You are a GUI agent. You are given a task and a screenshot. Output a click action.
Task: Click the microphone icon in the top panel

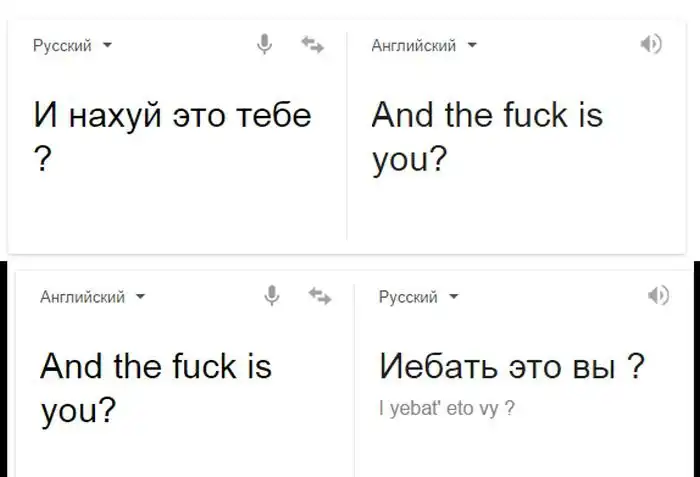[265, 45]
